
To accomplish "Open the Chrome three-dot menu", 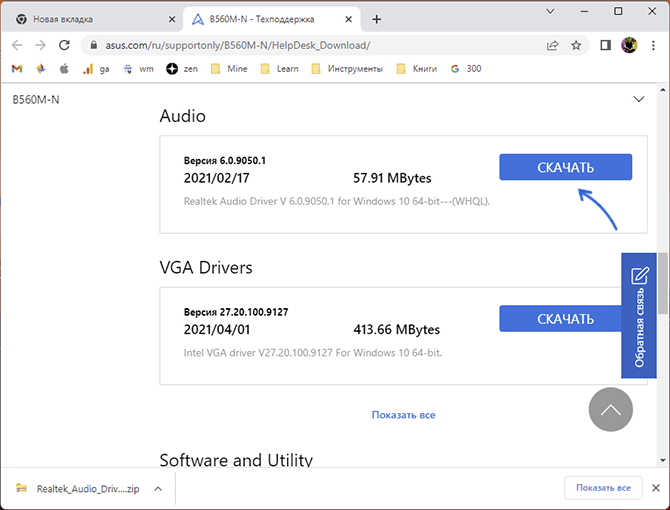I will pyautogui.click(x=653, y=45).
